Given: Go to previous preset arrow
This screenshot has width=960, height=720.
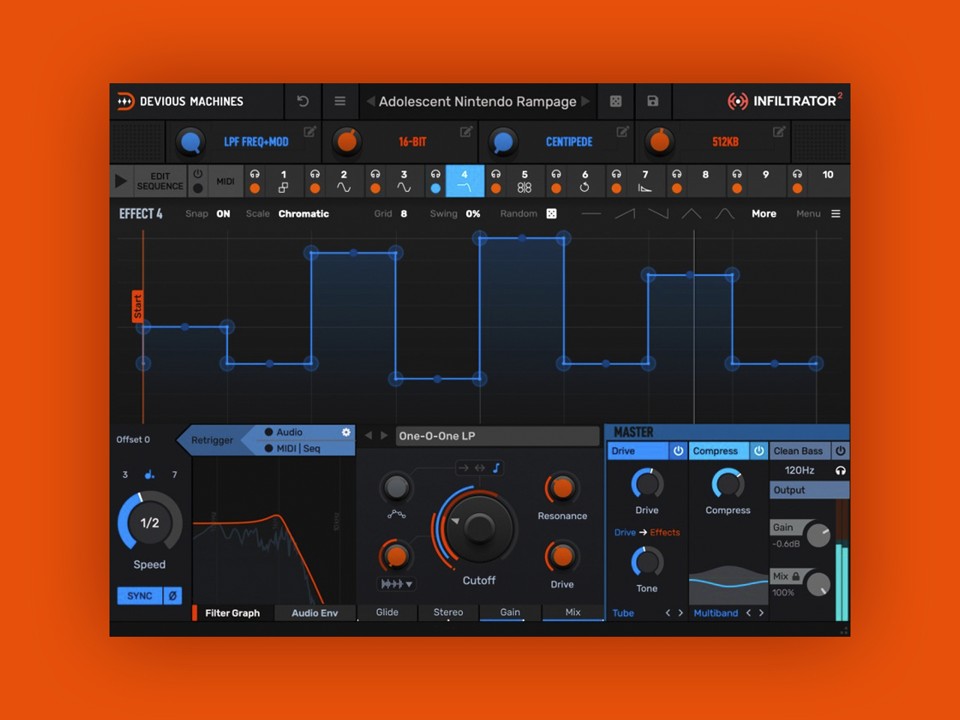Looking at the screenshot, I should [x=370, y=101].
